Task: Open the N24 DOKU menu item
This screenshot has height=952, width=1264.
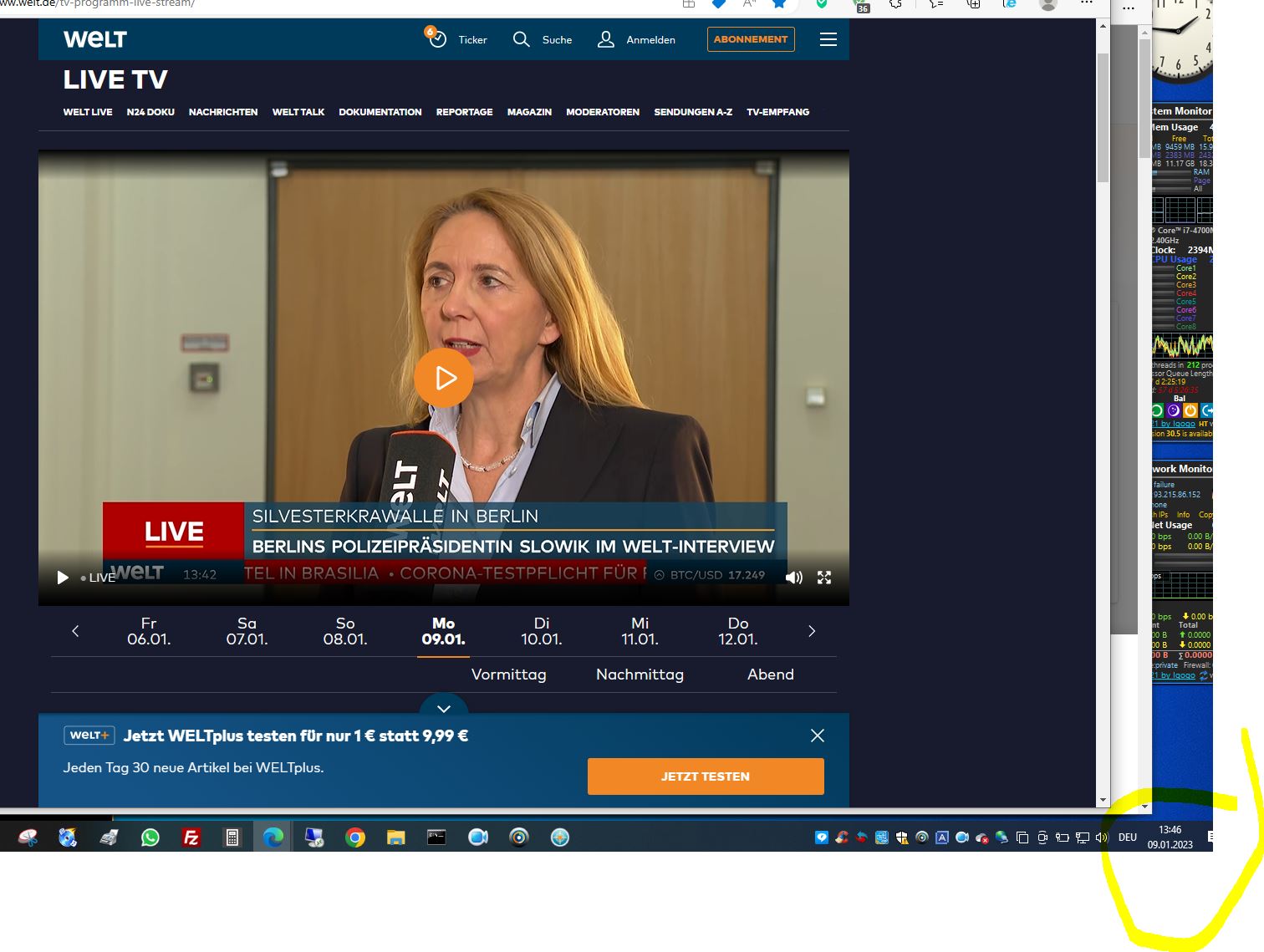Action: click(x=150, y=112)
